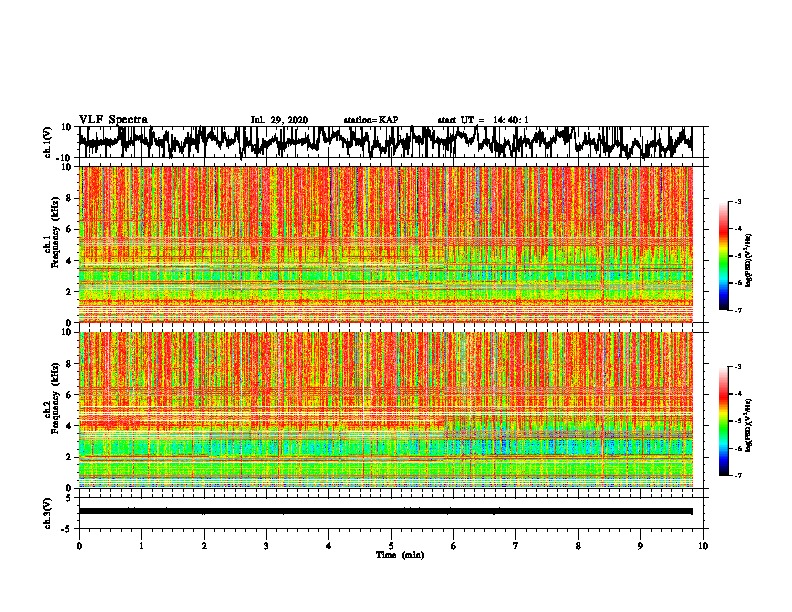
Task: Click inside the ch.2 spectrogram panel
Action: pos(385,410)
